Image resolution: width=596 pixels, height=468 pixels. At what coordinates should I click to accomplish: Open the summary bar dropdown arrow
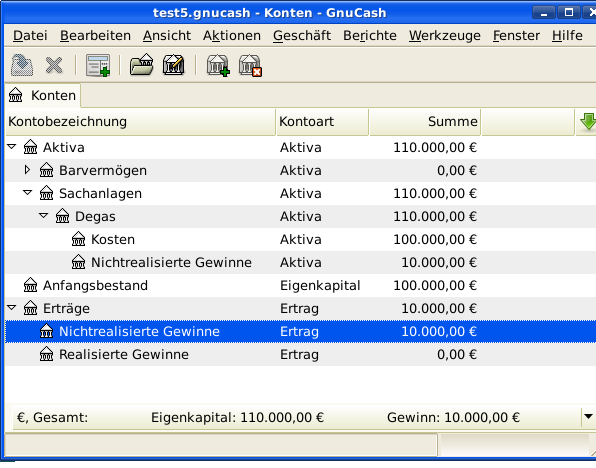(588, 417)
